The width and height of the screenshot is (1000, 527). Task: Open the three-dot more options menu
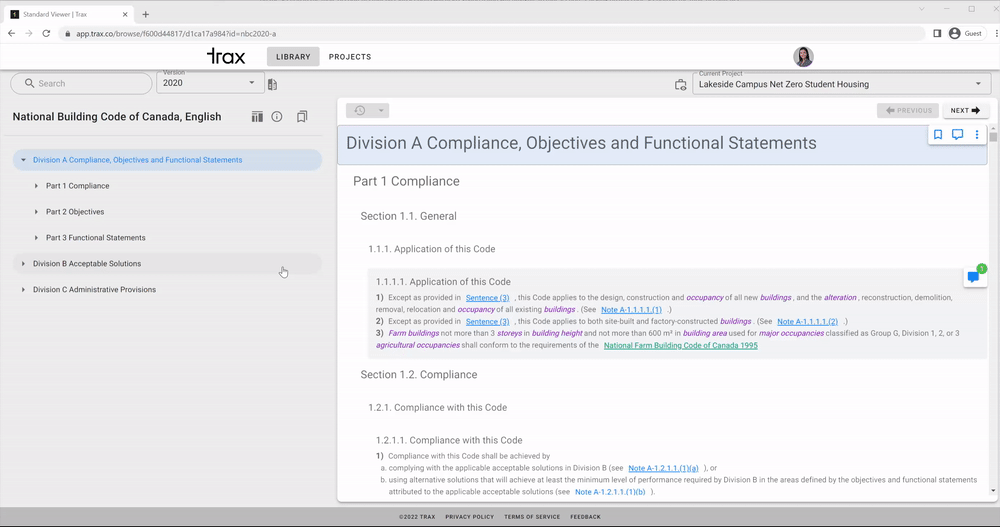[x=976, y=135]
